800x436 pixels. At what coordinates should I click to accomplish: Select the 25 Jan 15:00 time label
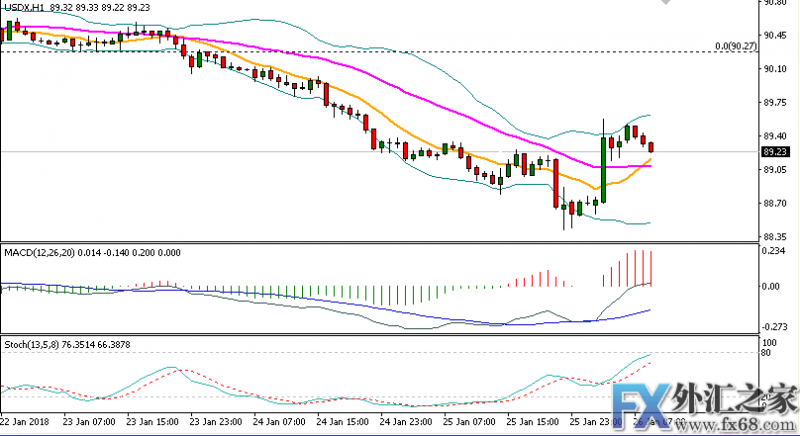534,422
